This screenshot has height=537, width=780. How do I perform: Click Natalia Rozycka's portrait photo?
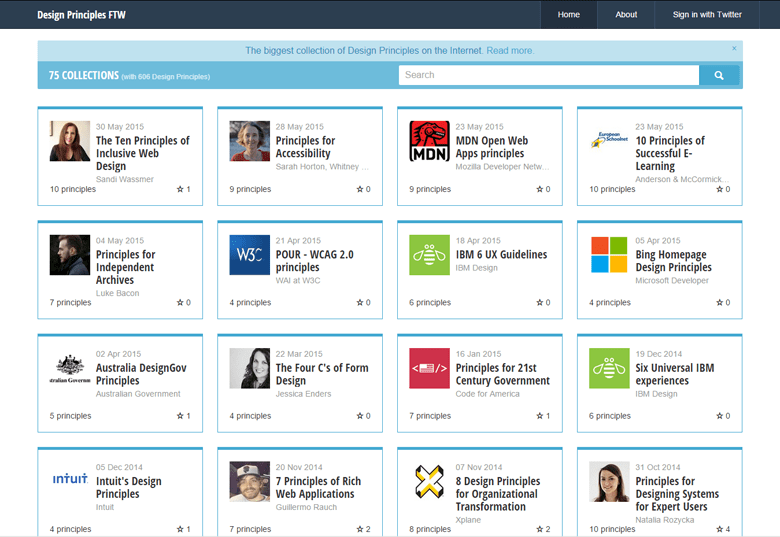[x=609, y=481]
